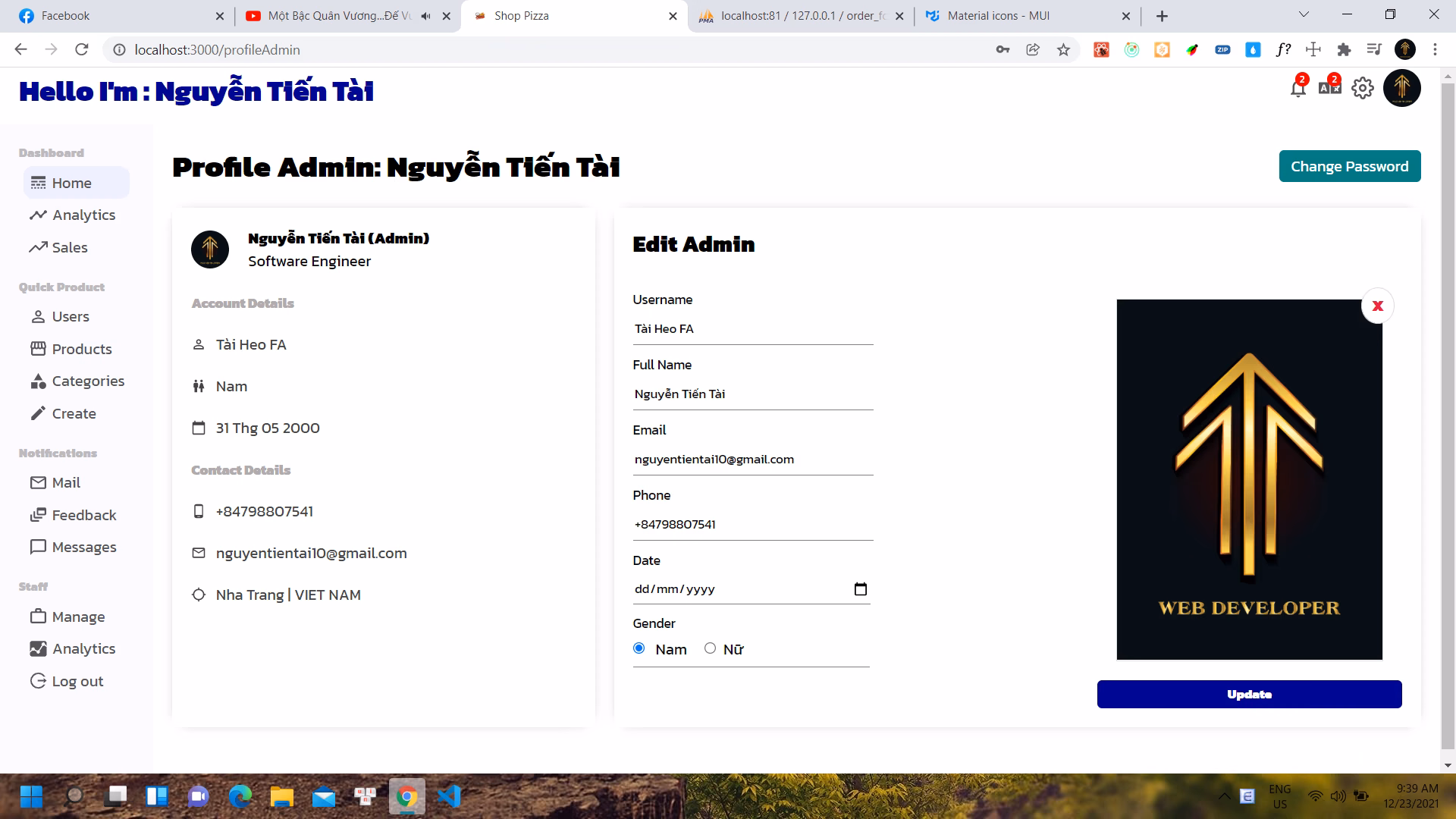This screenshot has height=819, width=1456.
Task: Click the WEB DEVELOPER avatar image
Action: 1249,479
